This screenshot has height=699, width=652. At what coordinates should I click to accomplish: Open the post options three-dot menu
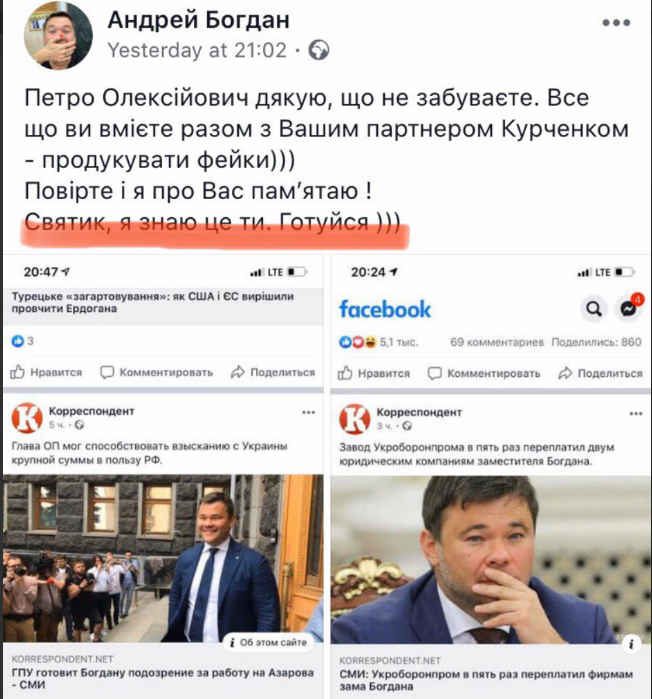pos(616,23)
